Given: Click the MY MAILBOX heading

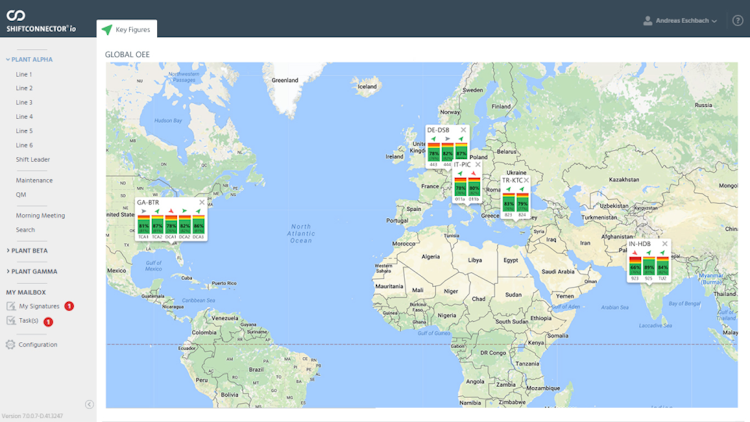Looking at the screenshot, I should click(x=26, y=292).
